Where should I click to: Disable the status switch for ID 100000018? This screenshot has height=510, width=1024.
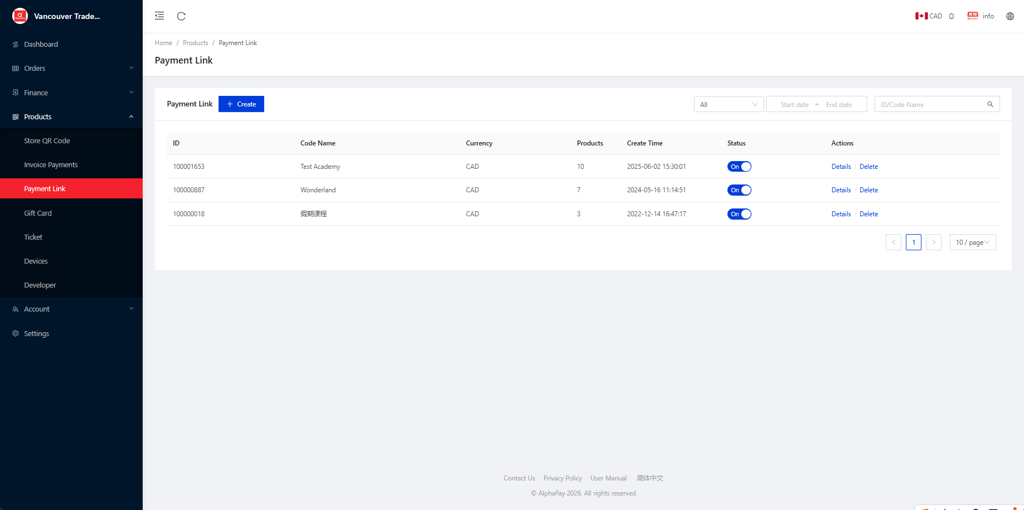click(x=739, y=214)
